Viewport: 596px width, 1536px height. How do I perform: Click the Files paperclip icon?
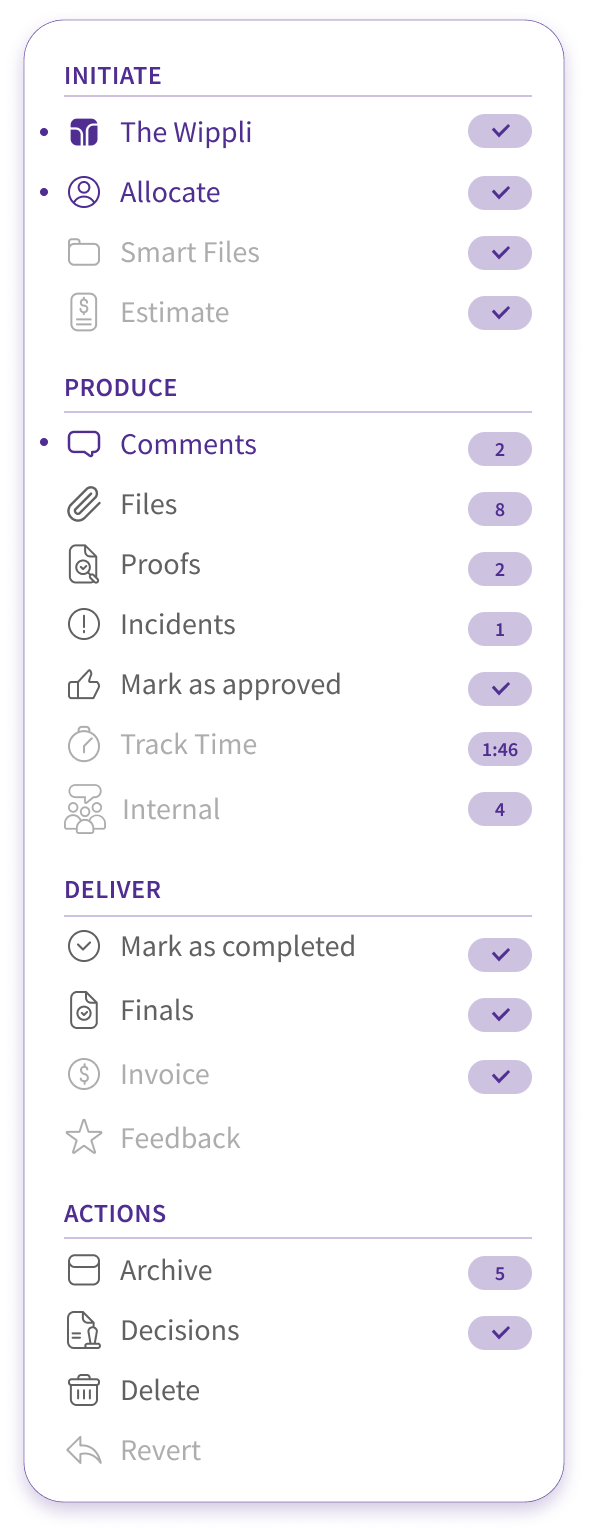click(x=84, y=504)
